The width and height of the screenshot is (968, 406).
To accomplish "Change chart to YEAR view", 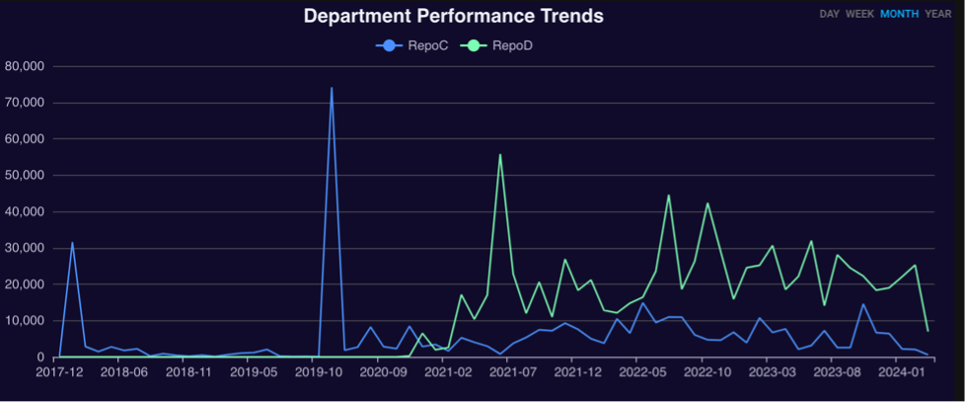I will [938, 14].
